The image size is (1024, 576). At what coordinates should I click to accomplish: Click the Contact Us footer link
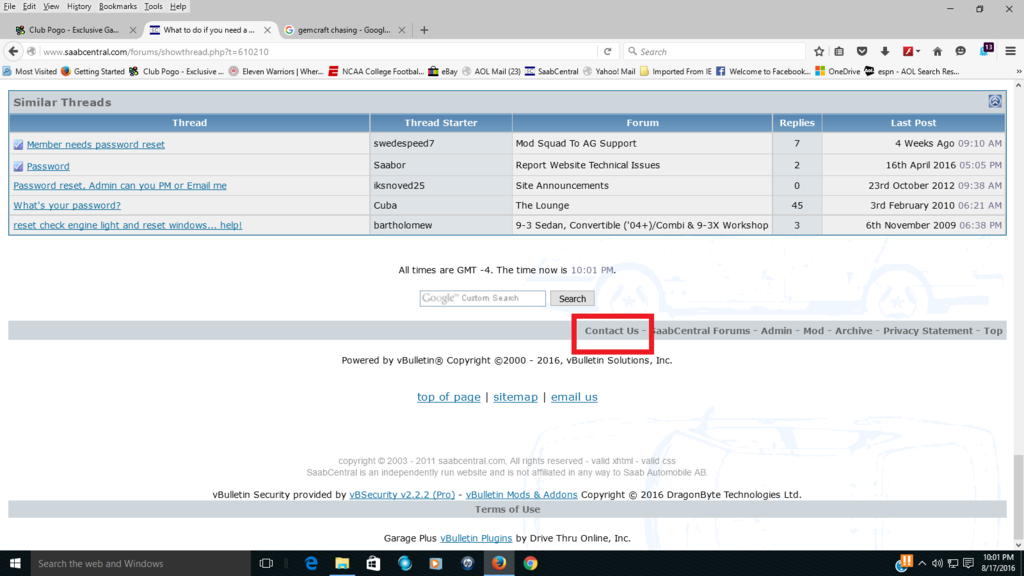[x=611, y=330]
